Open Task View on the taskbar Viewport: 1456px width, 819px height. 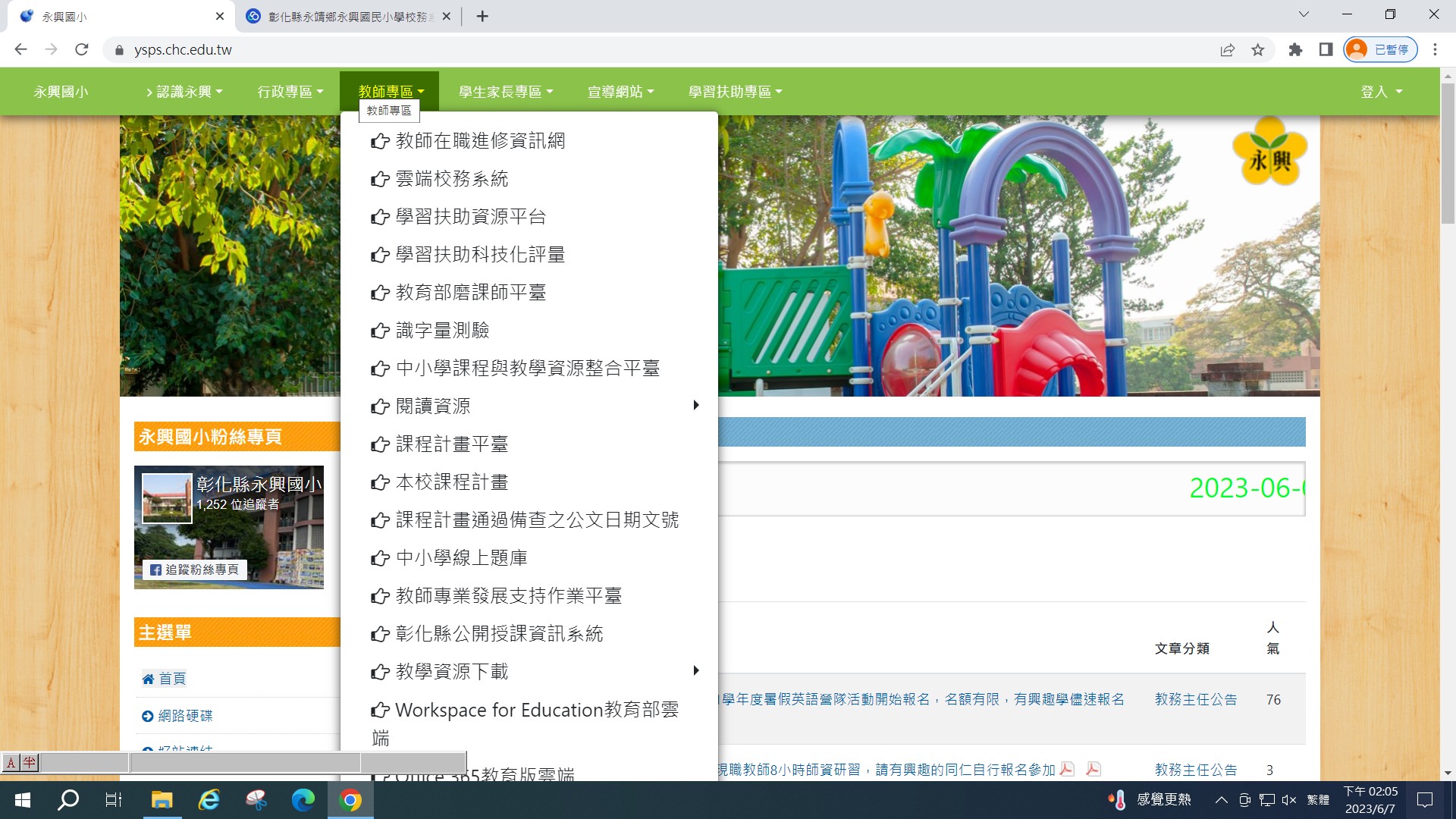point(114,800)
